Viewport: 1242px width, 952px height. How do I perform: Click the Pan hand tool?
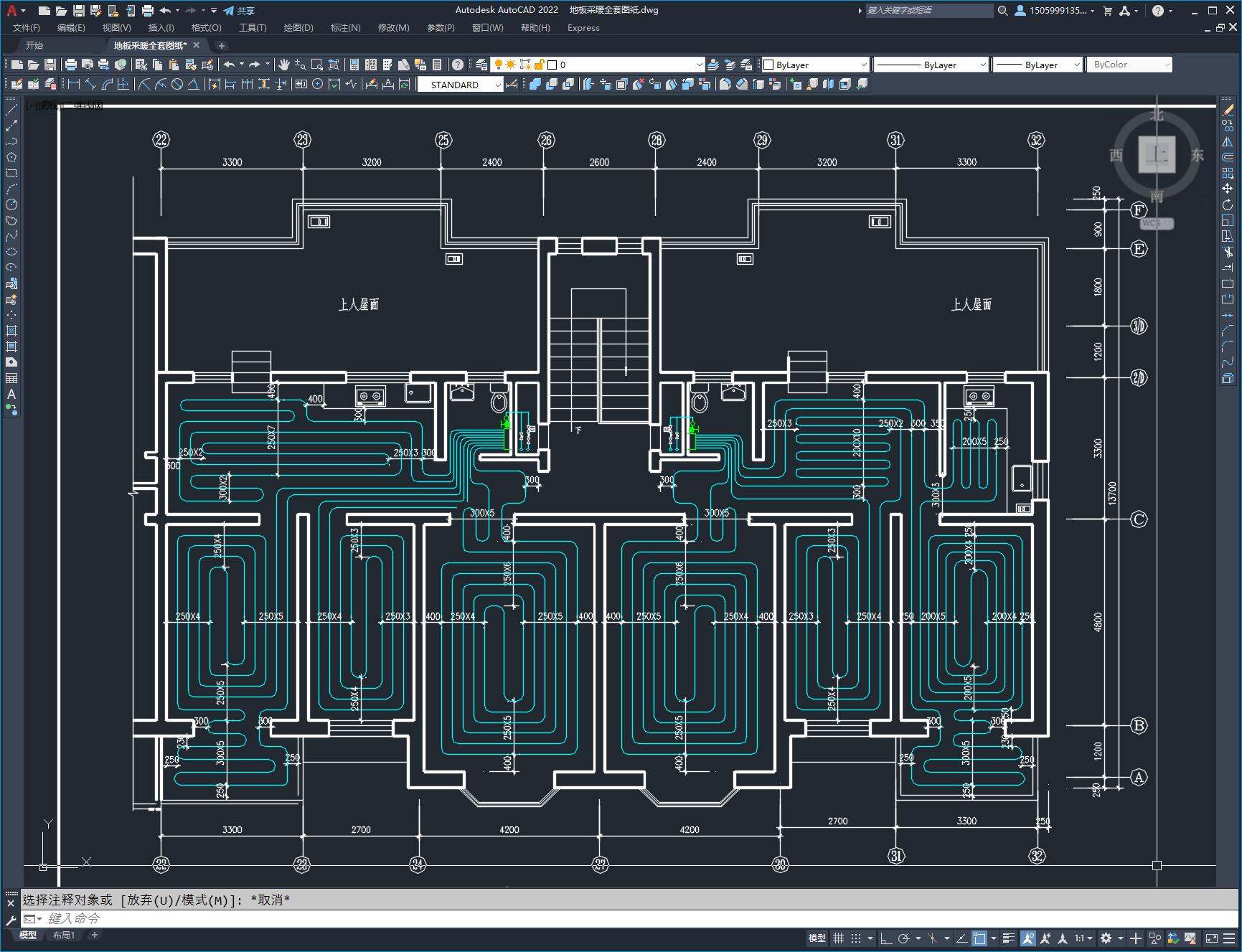coord(284,65)
